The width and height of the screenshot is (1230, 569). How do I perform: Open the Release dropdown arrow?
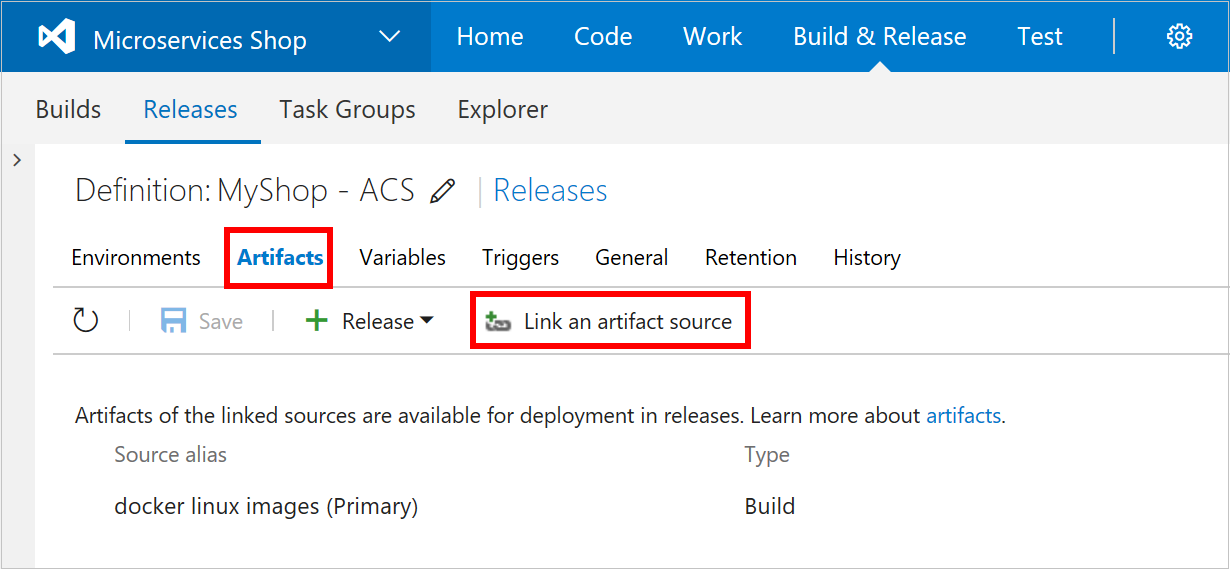tap(427, 321)
